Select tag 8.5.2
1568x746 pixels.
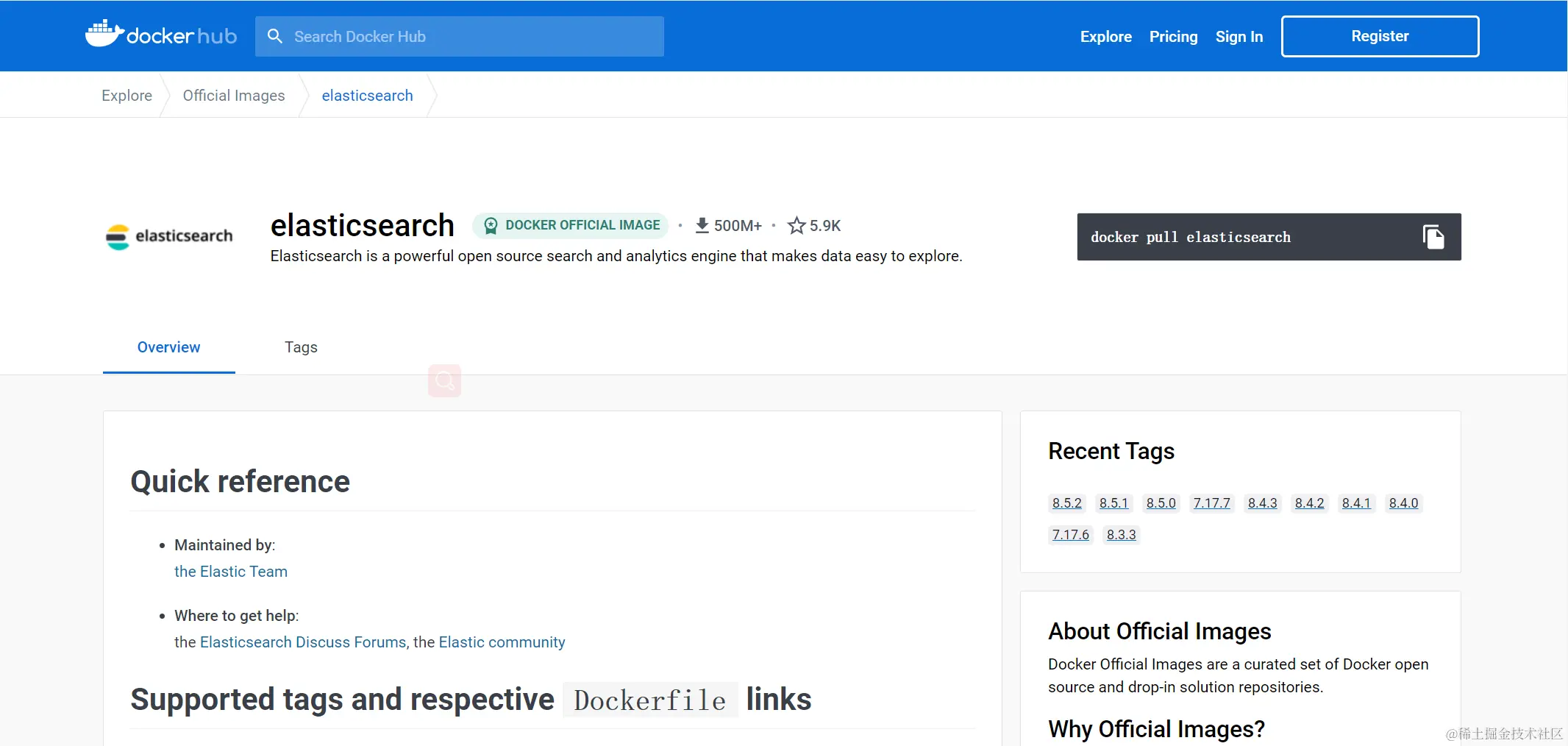pos(1066,503)
